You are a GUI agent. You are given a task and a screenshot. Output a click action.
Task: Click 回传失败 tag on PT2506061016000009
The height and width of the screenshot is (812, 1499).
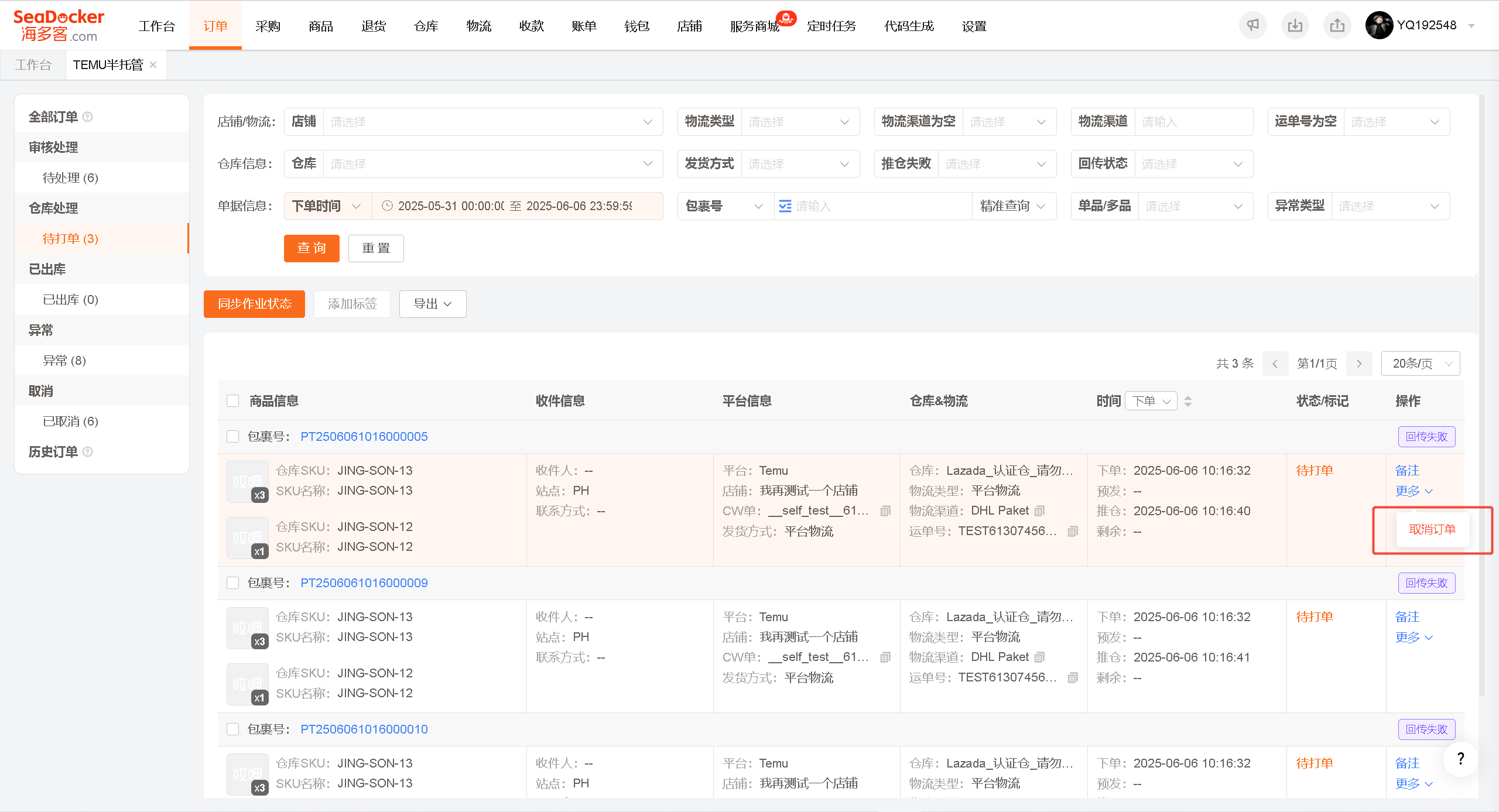[x=1426, y=583]
